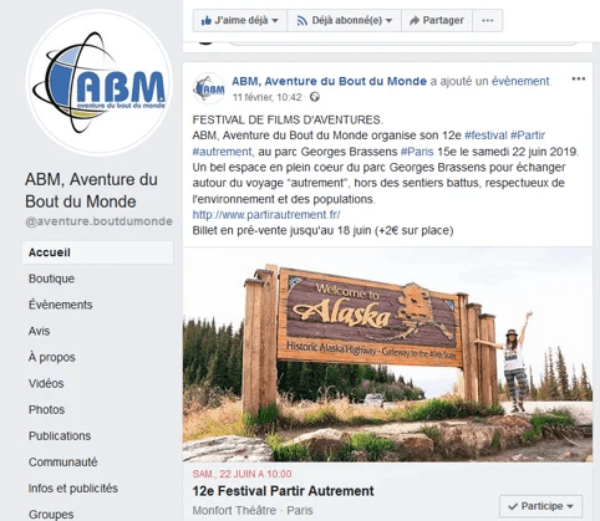Click the ABM page profile logo
This screenshot has height=521, width=600.
point(99,83)
